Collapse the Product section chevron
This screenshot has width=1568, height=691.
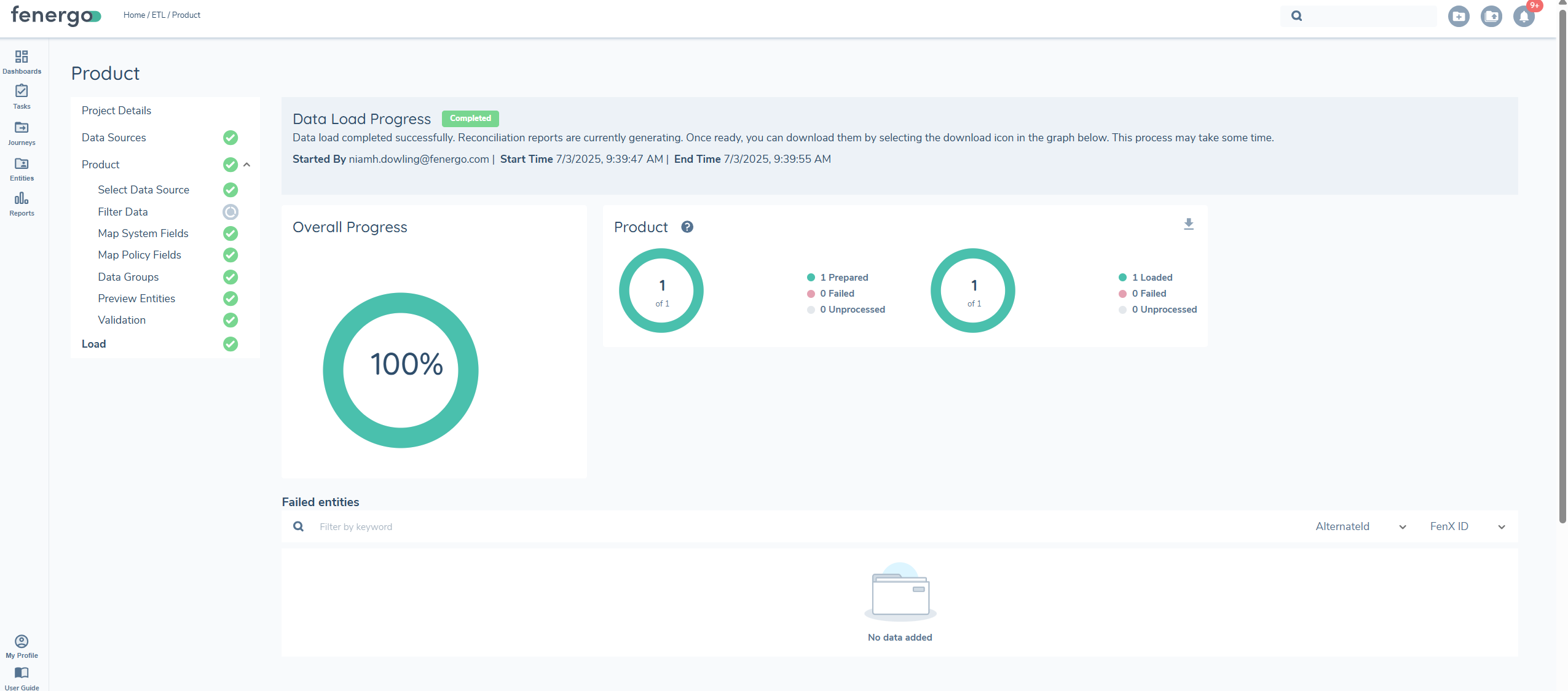click(247, 165)
